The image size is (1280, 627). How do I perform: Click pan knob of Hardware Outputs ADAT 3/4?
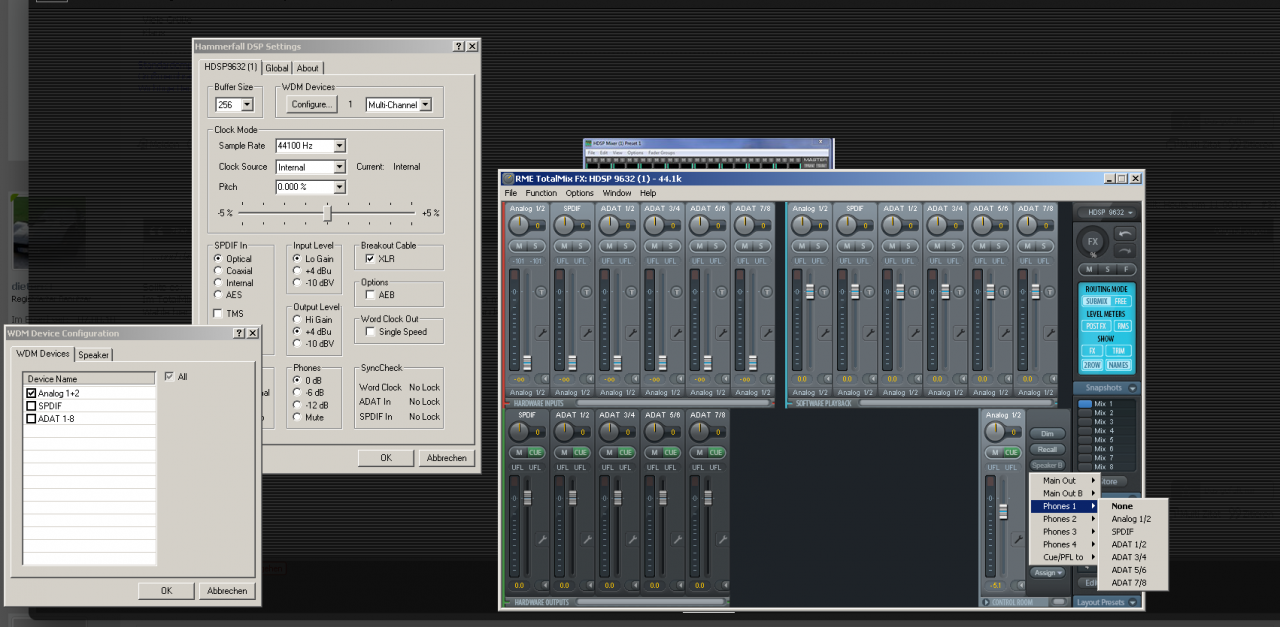[x=609, y=431]
